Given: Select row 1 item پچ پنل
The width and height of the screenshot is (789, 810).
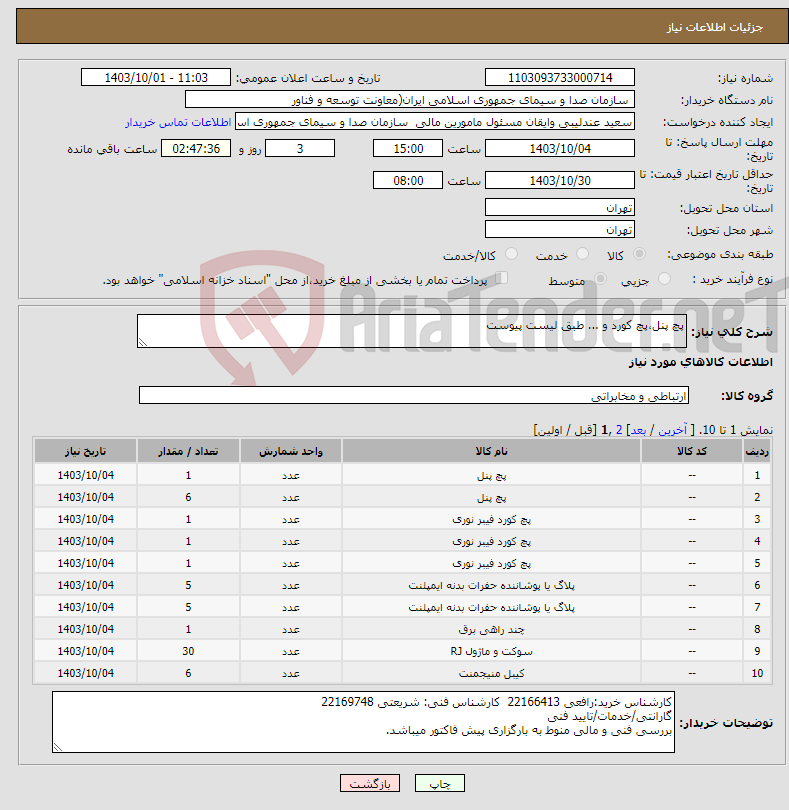Looking at the screenshot, I should (x=491, y=475).
